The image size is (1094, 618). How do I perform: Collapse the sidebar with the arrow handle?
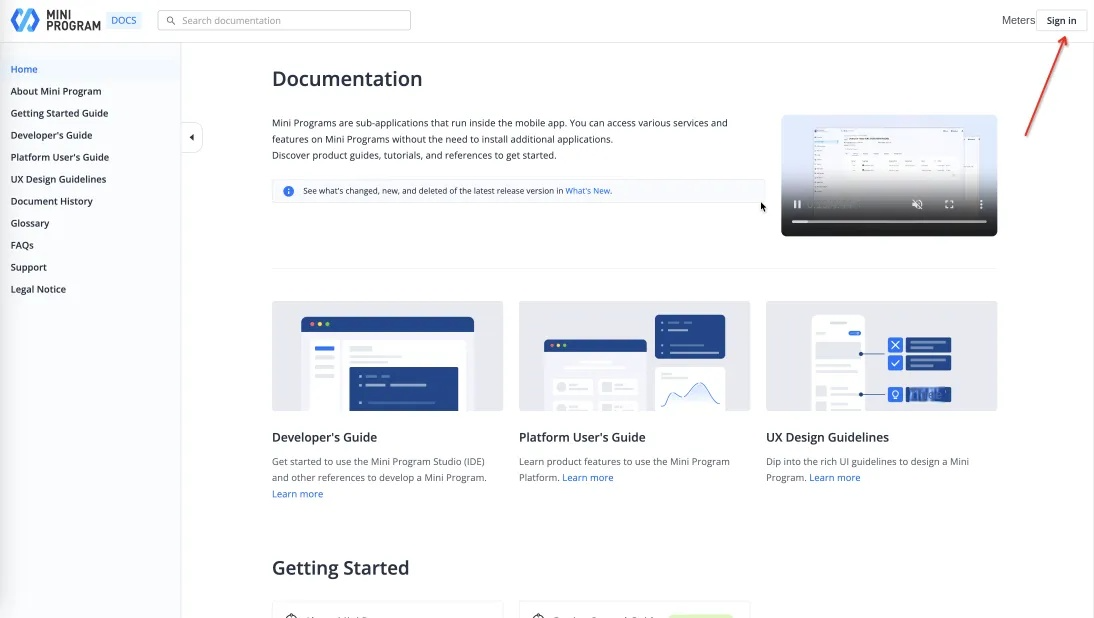click(192, 137)
